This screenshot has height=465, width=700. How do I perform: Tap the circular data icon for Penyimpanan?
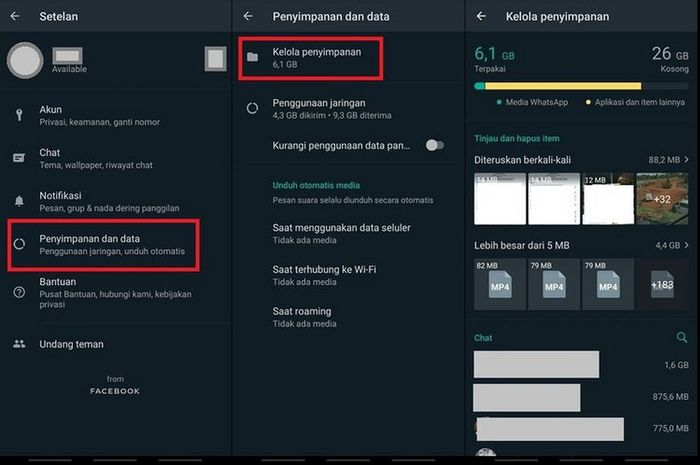coord(19,244)
